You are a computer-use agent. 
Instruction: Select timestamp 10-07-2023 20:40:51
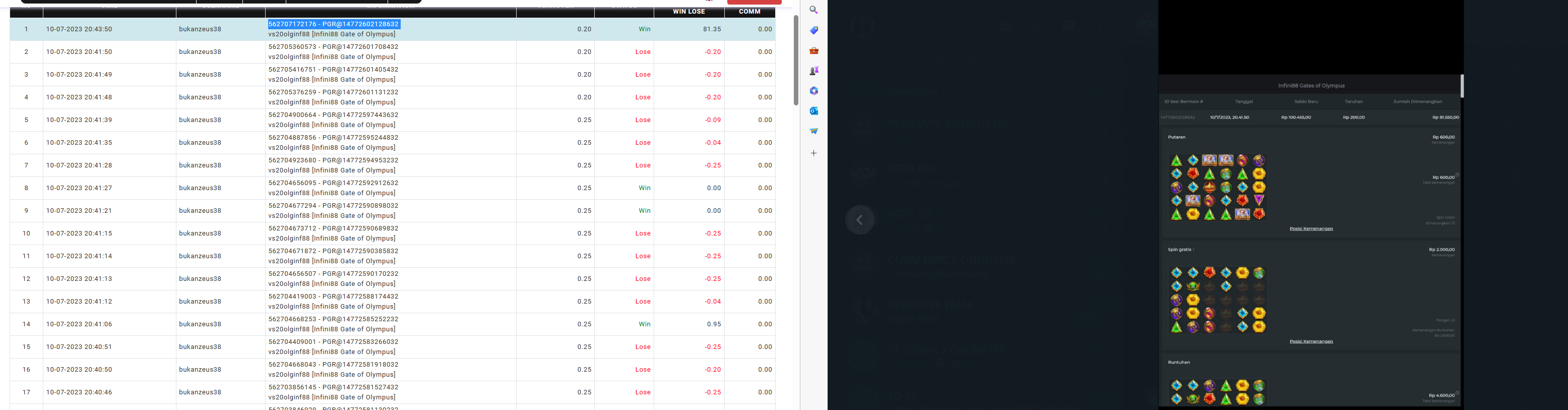tap(79, 346)
